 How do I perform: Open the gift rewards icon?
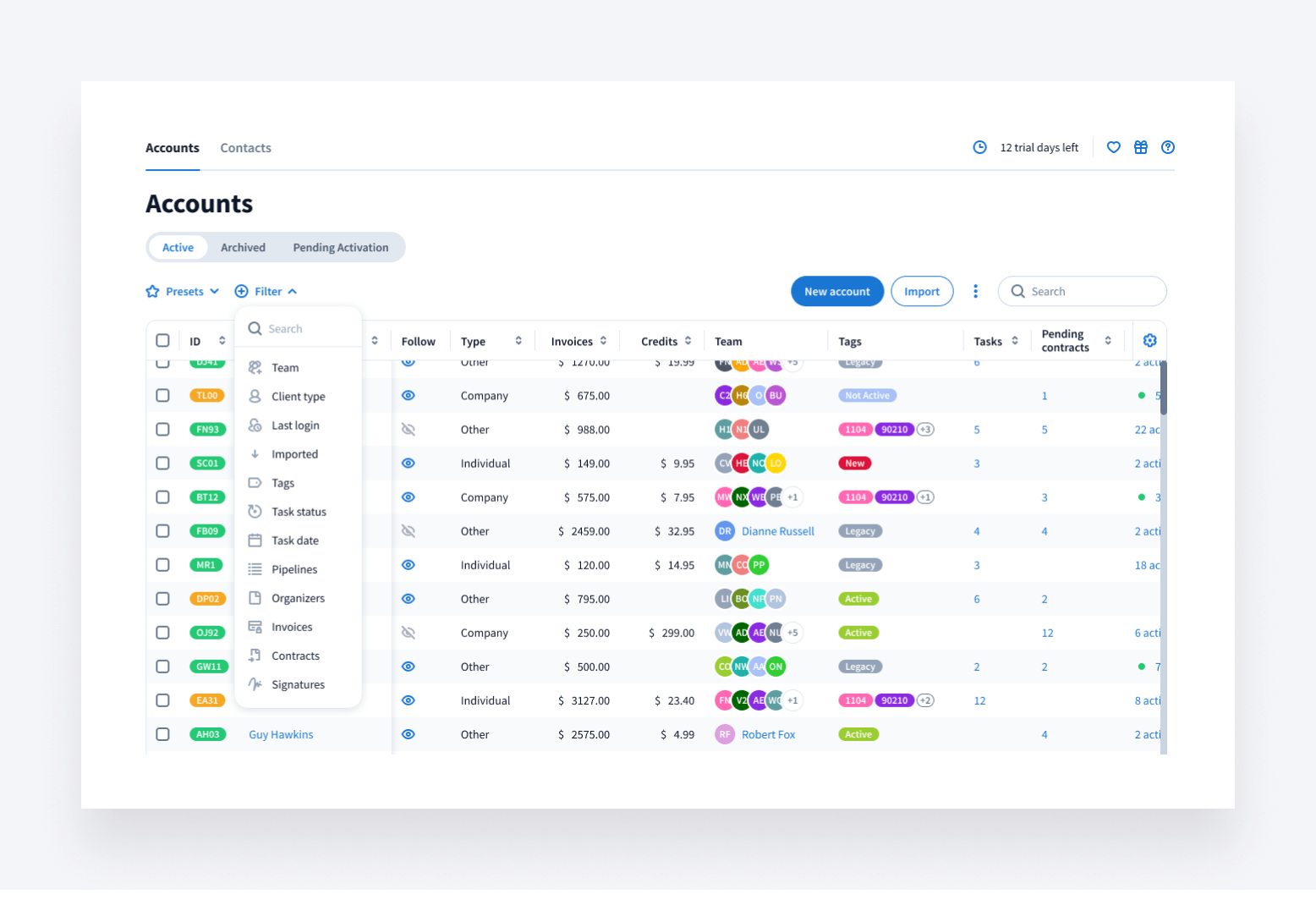(x=1140, y=147)
